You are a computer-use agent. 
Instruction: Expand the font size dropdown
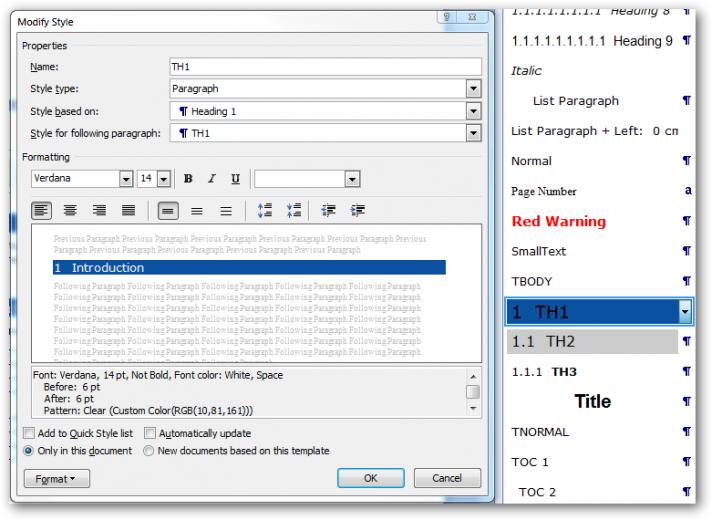tap(164, 179)
